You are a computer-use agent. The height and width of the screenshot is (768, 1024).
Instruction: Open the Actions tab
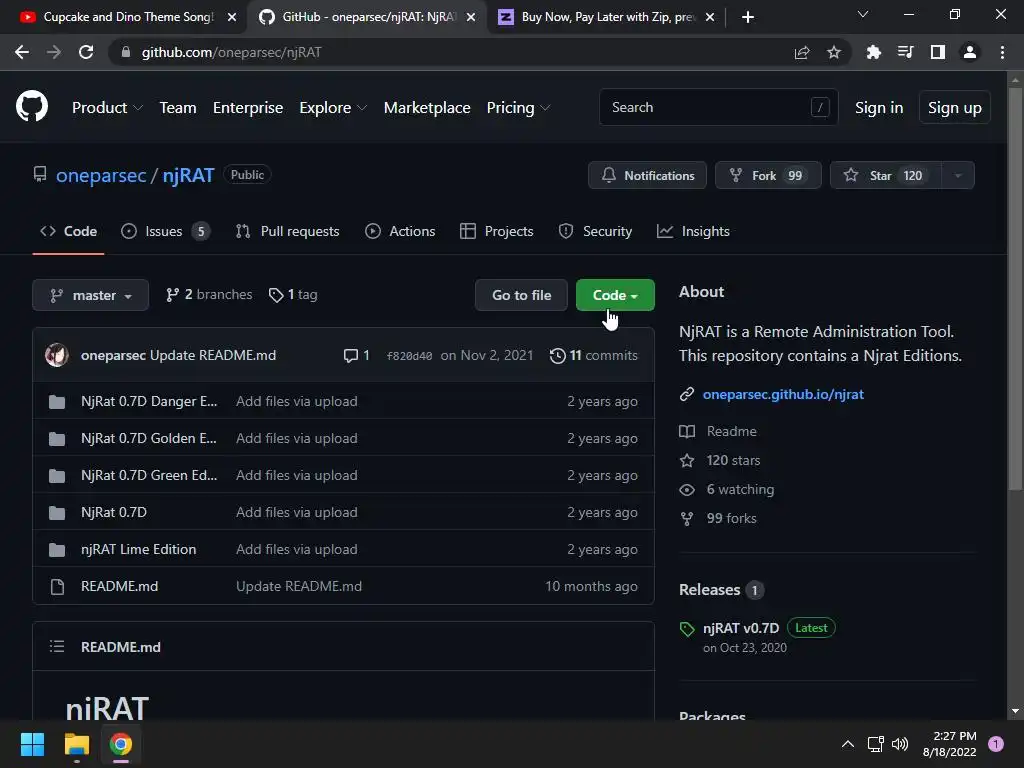pos(400,231)
